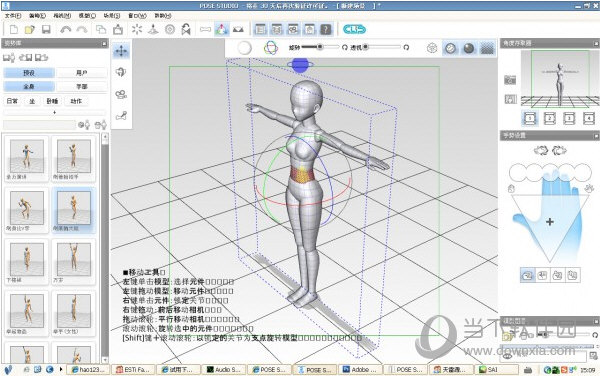Click the New file icon in toolbar
Screen dimensions: 600x380
14,29
